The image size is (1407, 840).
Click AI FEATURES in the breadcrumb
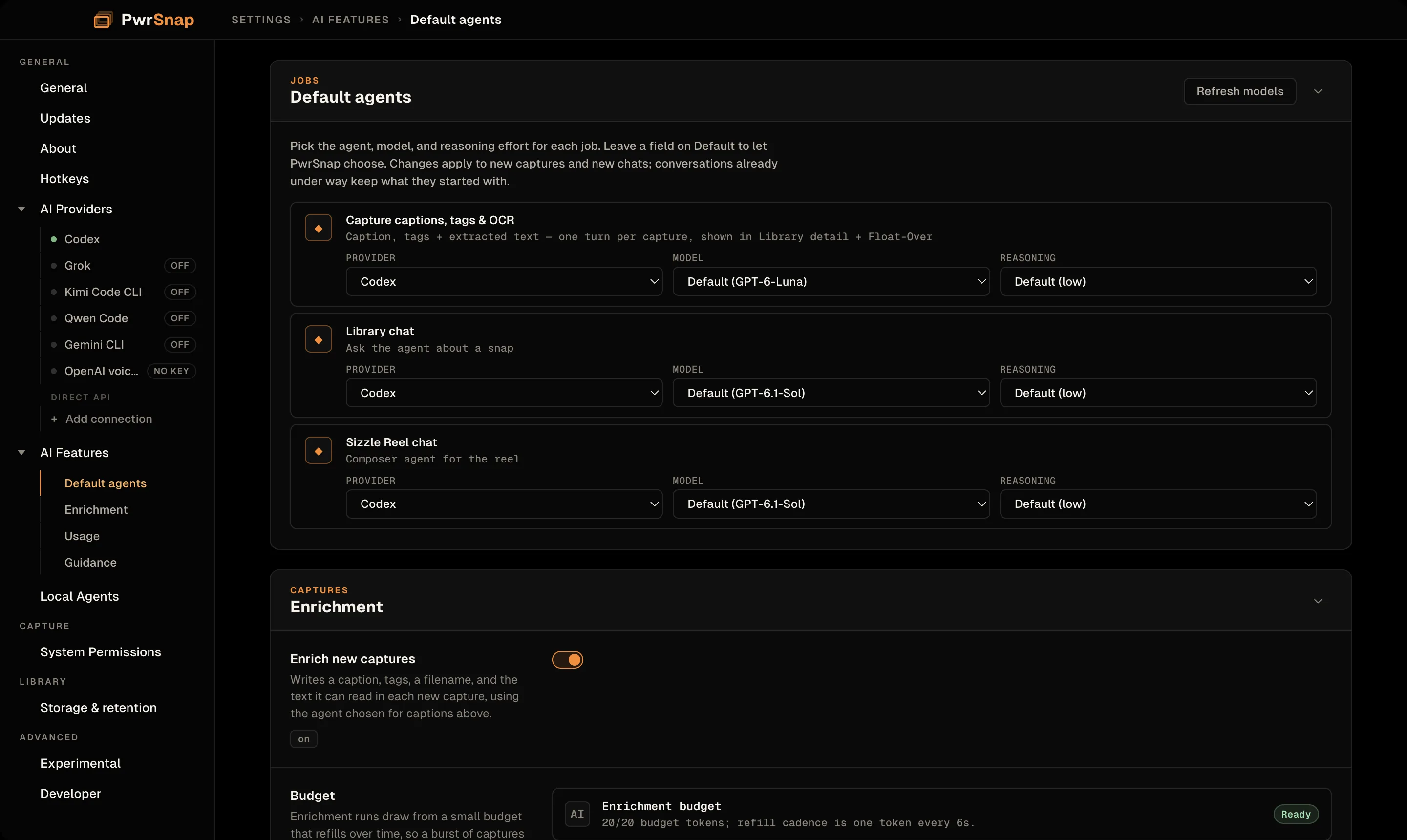pyautogui.click(x=350, y=20)
